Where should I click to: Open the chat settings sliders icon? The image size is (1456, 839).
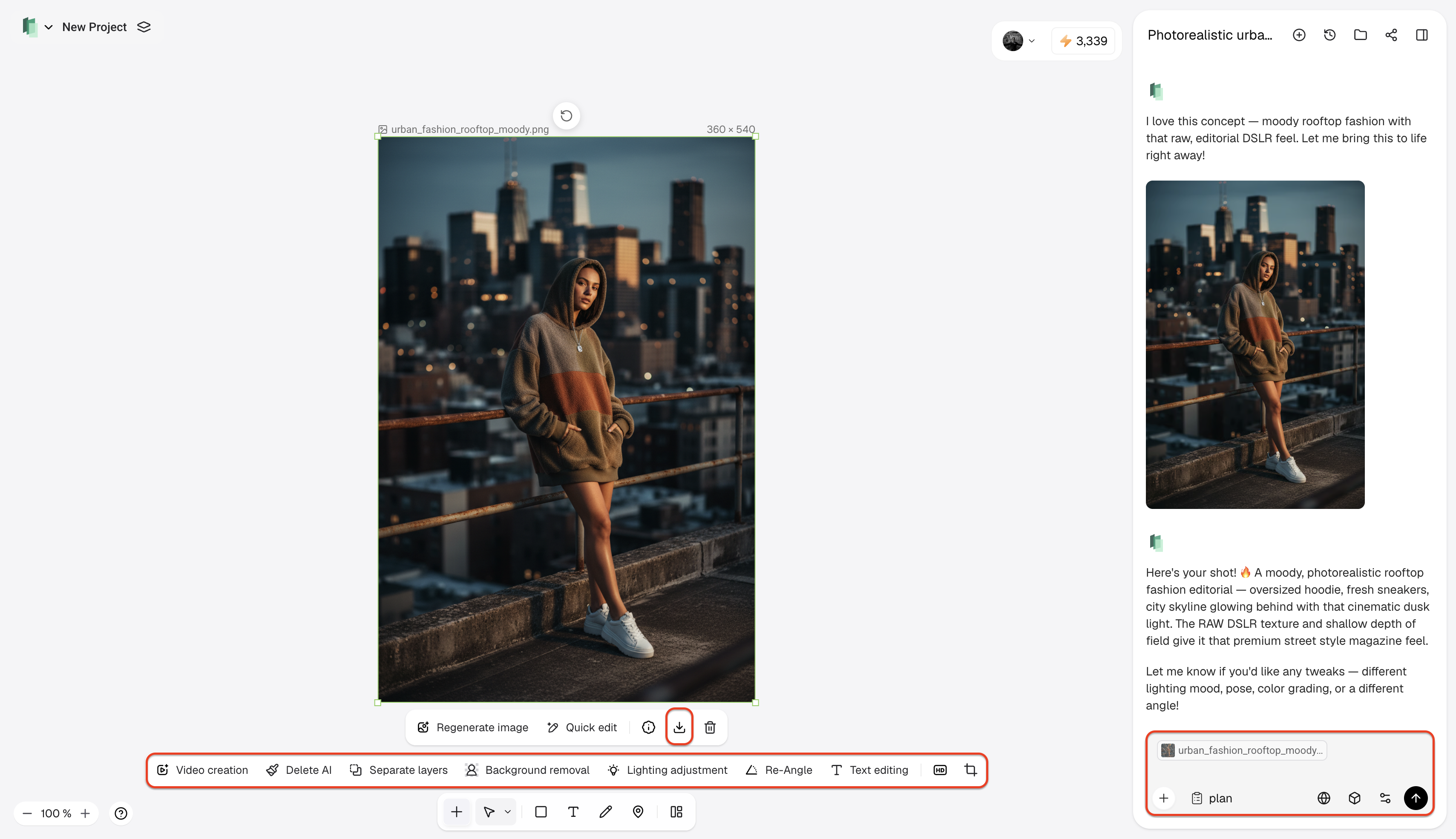1385,798
